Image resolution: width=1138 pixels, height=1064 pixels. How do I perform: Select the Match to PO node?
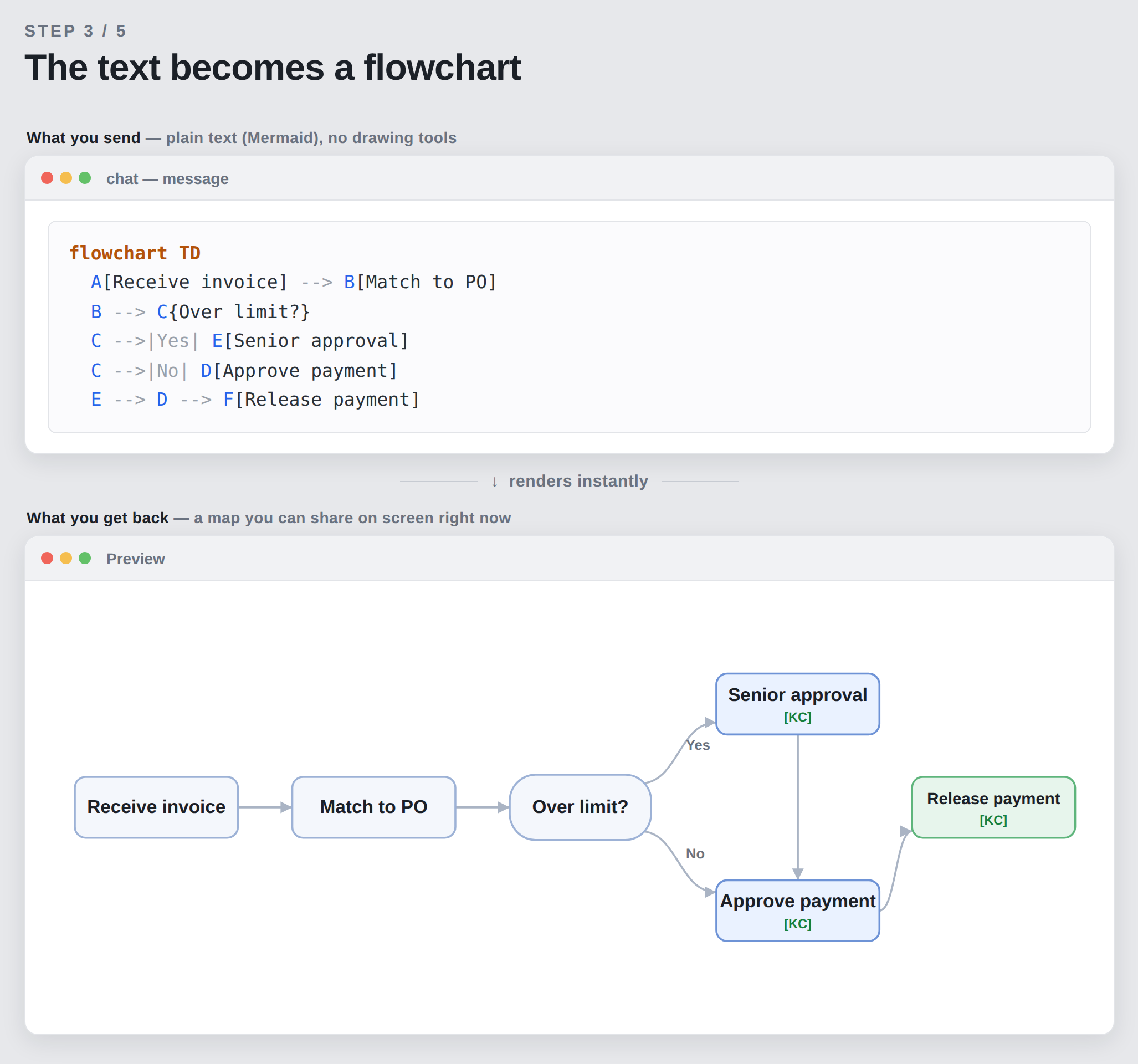(x=374, y=807)
